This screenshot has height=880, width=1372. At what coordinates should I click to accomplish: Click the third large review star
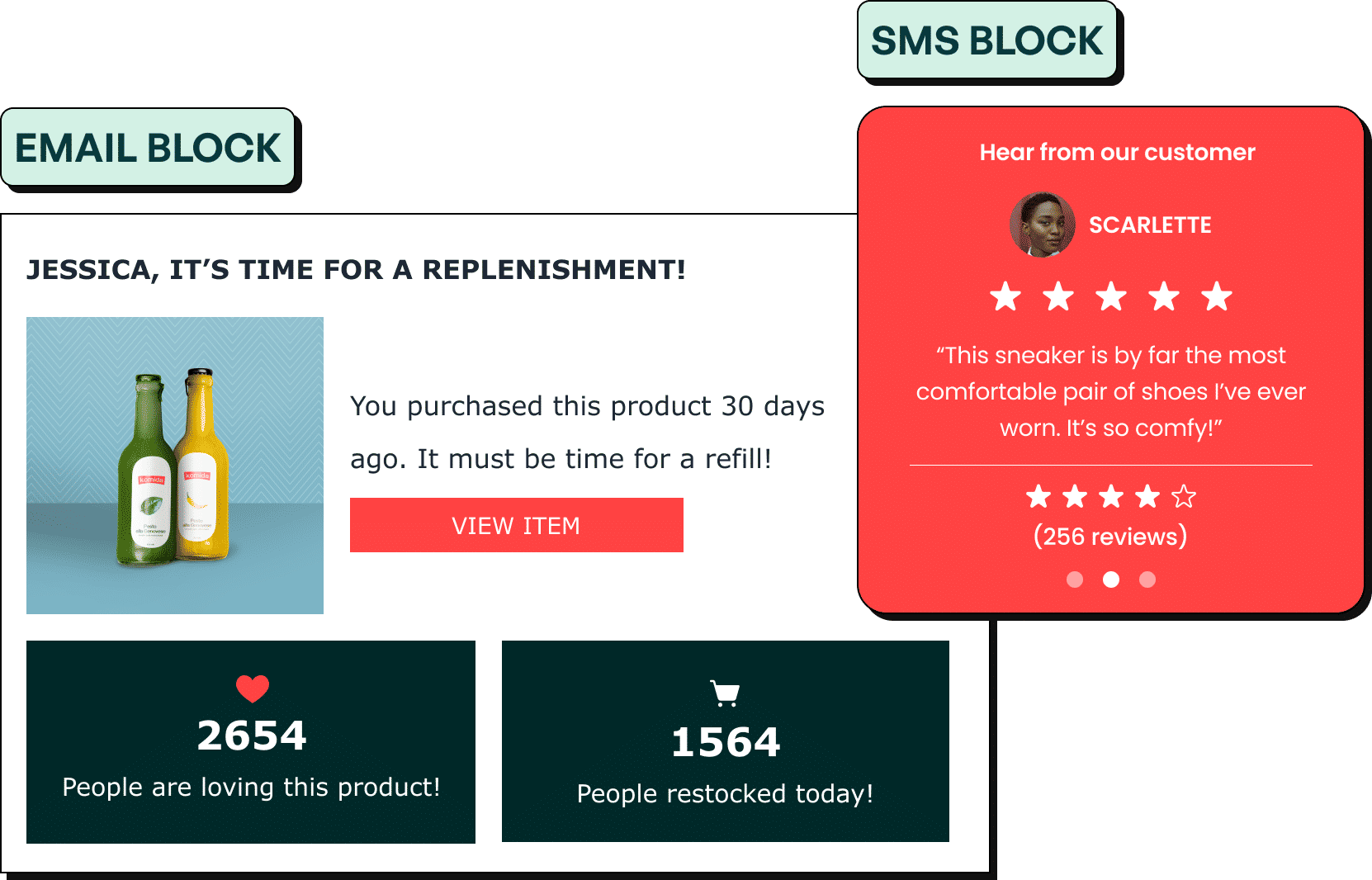point(1111,296)
